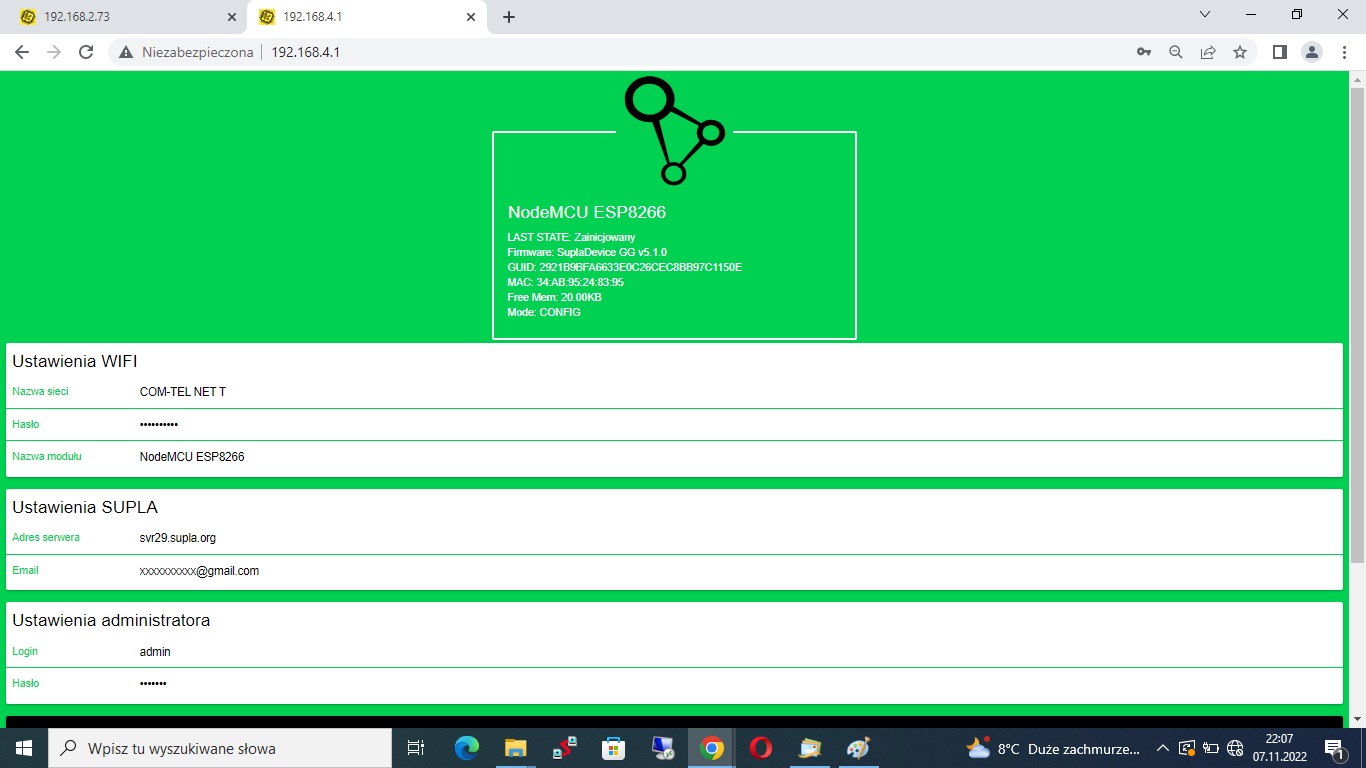Select the 192.168.4.1 tab
Screen dimensions: 1366x768
366,17
